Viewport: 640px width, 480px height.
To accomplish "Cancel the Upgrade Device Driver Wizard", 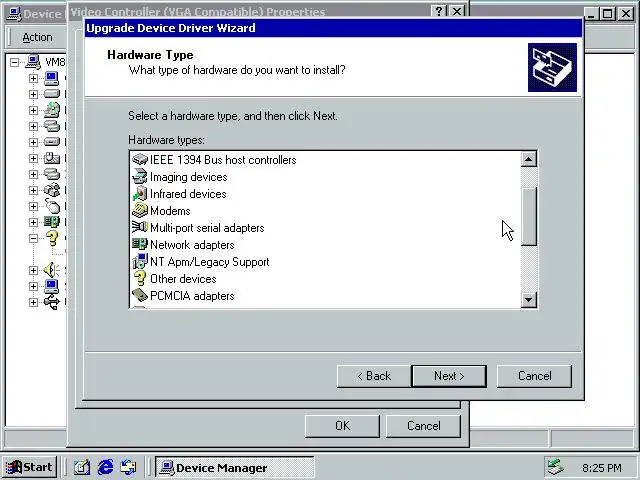I will tap(534, 376).
